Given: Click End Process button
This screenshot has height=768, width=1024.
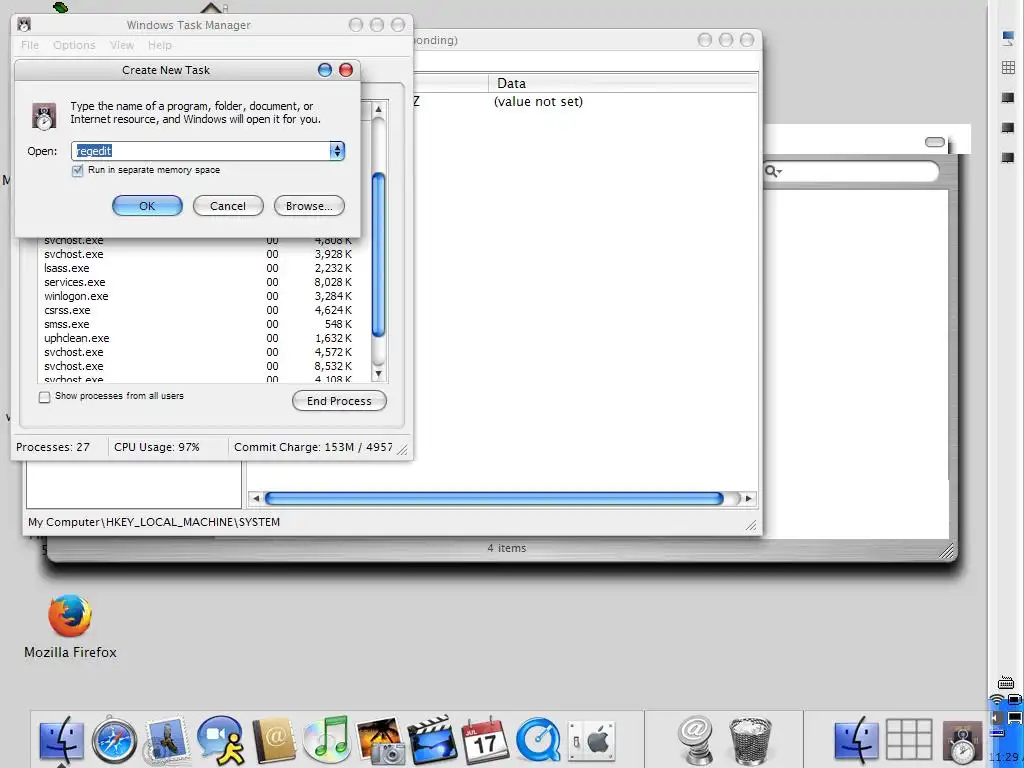Looking at the screenshot, I should coord(339,401).
